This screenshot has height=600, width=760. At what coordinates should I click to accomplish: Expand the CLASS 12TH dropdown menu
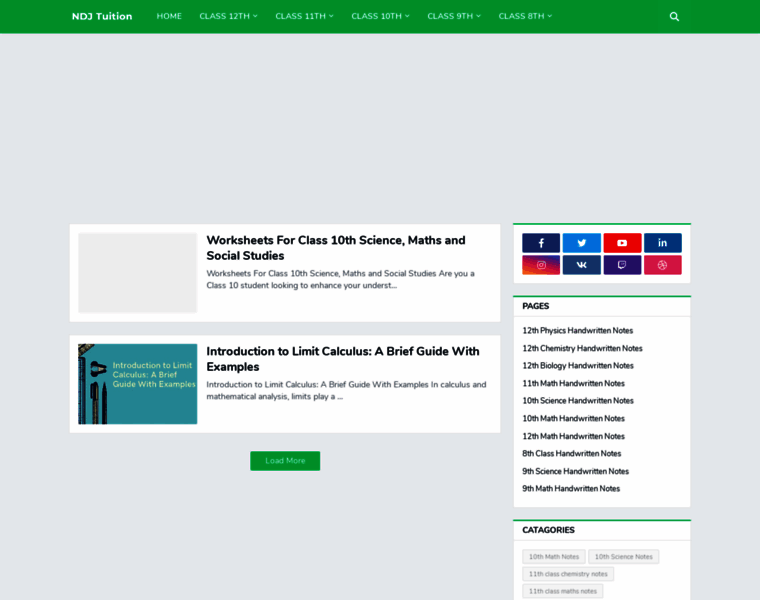coord(228,16)
